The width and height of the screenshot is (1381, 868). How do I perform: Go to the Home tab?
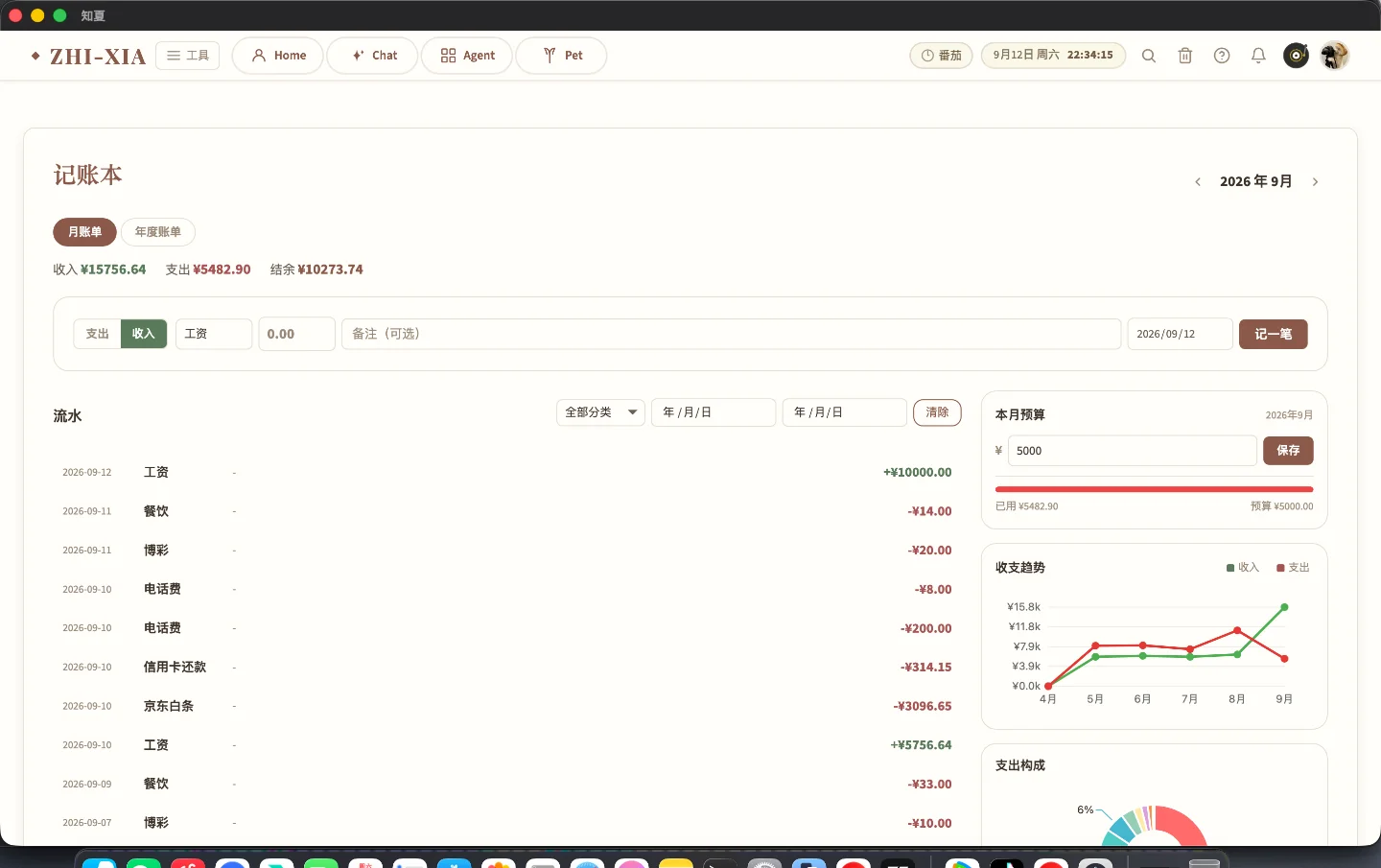click(x=278, y=56)
